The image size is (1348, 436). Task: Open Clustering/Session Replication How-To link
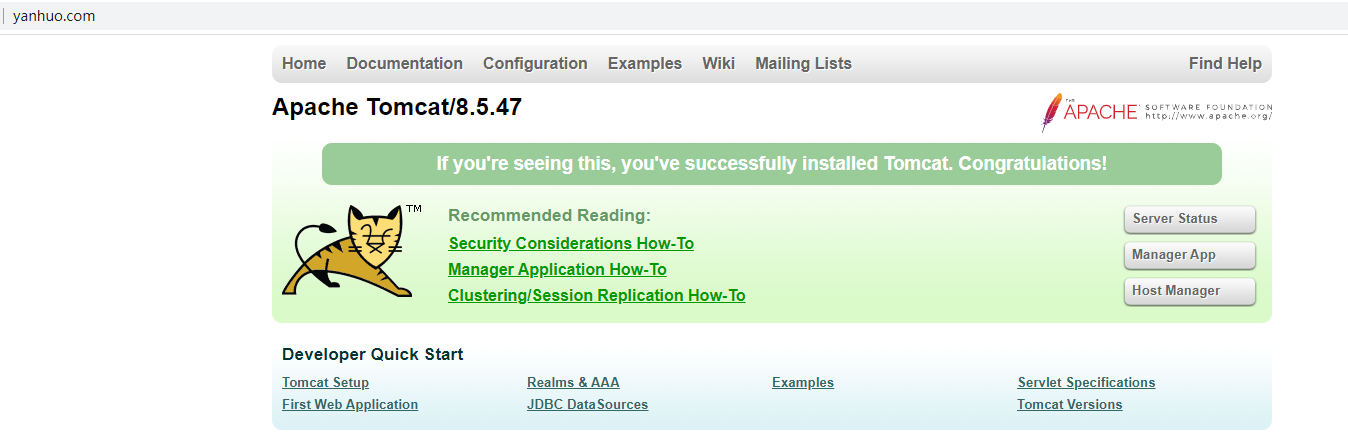(597, 295)
